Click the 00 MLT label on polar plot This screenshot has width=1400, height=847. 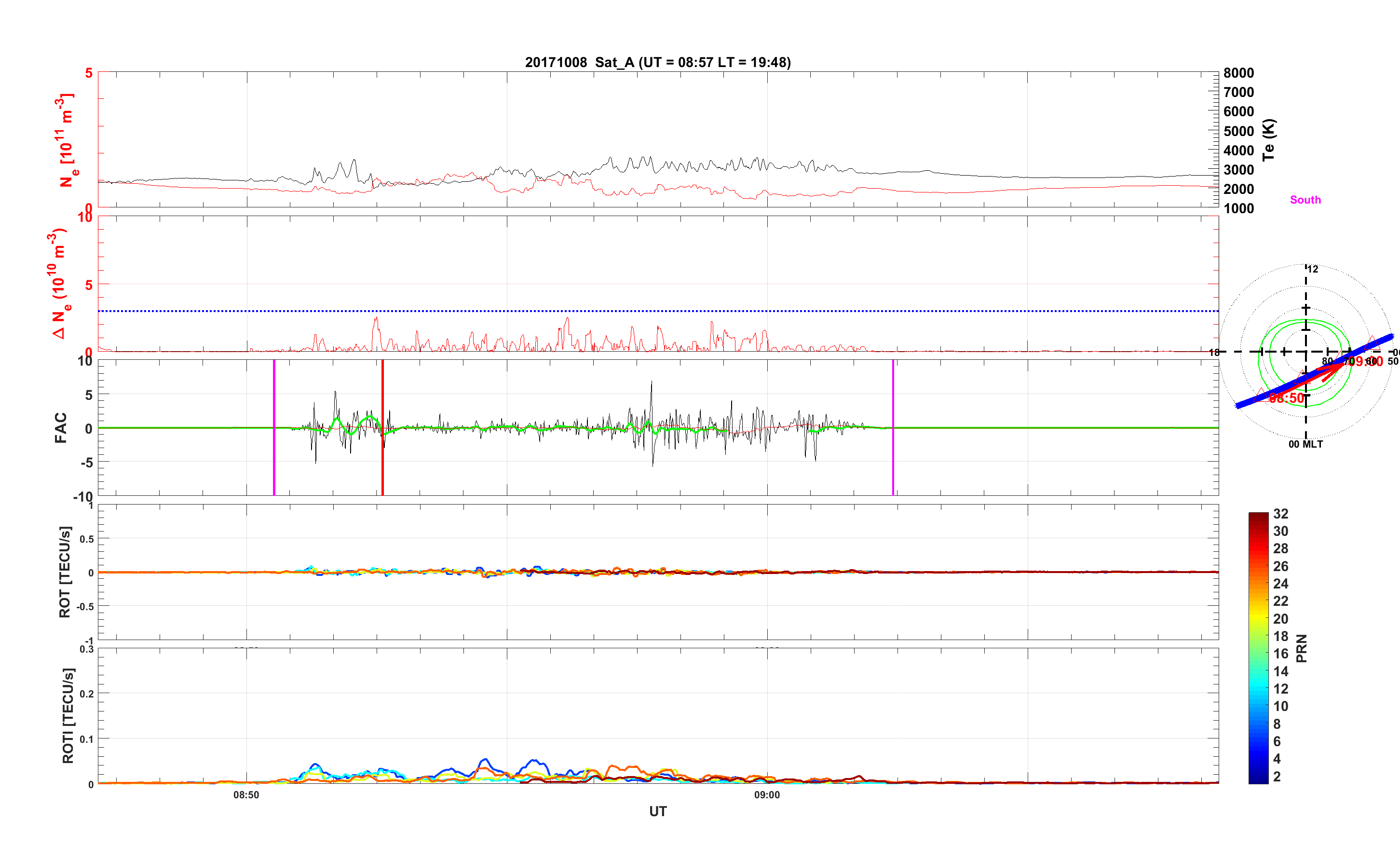[x=1305, y=445]
